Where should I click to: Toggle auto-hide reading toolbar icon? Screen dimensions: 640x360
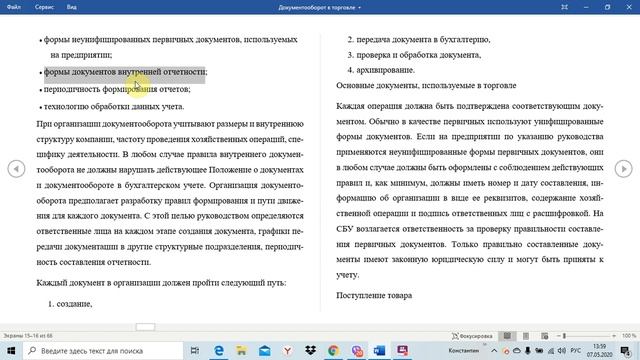click(564, 7)
